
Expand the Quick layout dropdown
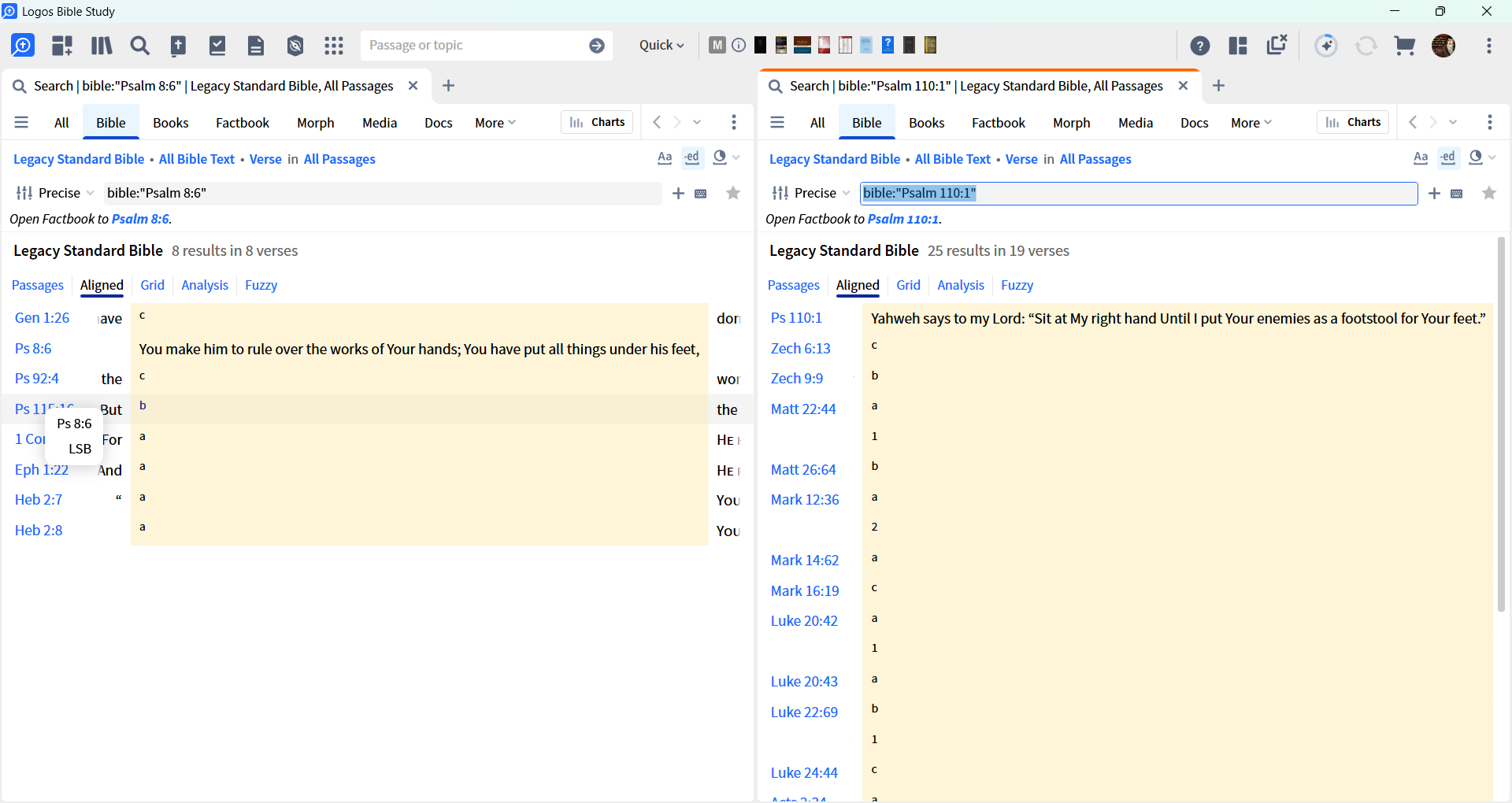(x=661, y=46)
